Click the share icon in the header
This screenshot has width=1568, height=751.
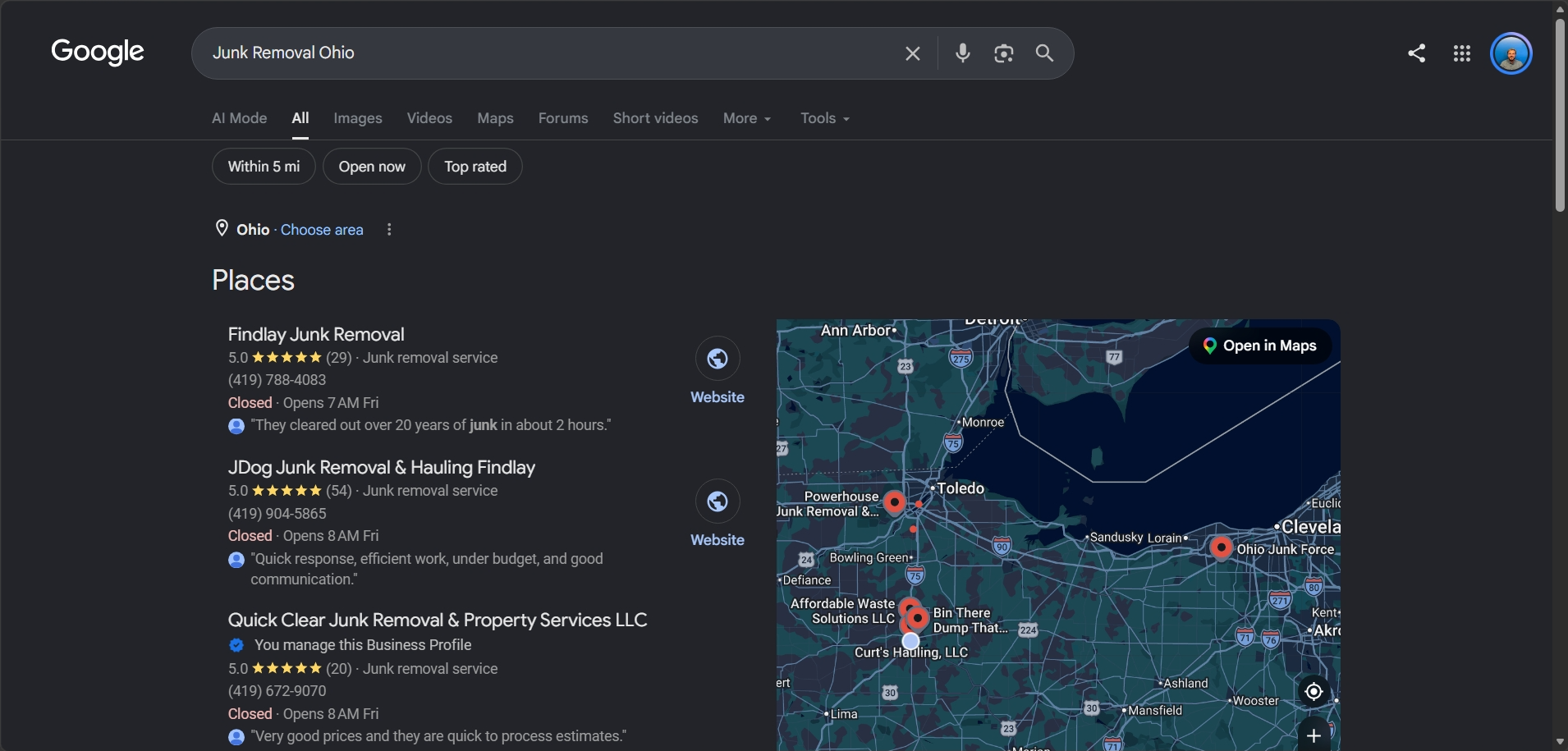point(1416,53)
